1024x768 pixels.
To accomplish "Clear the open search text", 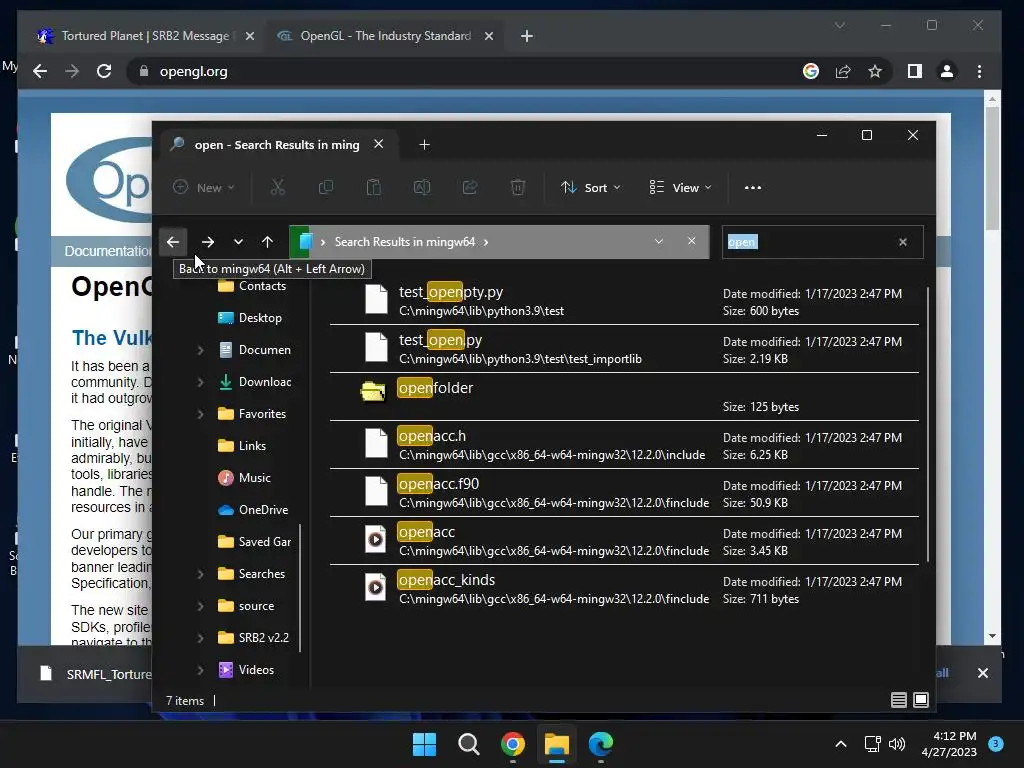I will tap(903, 242).
